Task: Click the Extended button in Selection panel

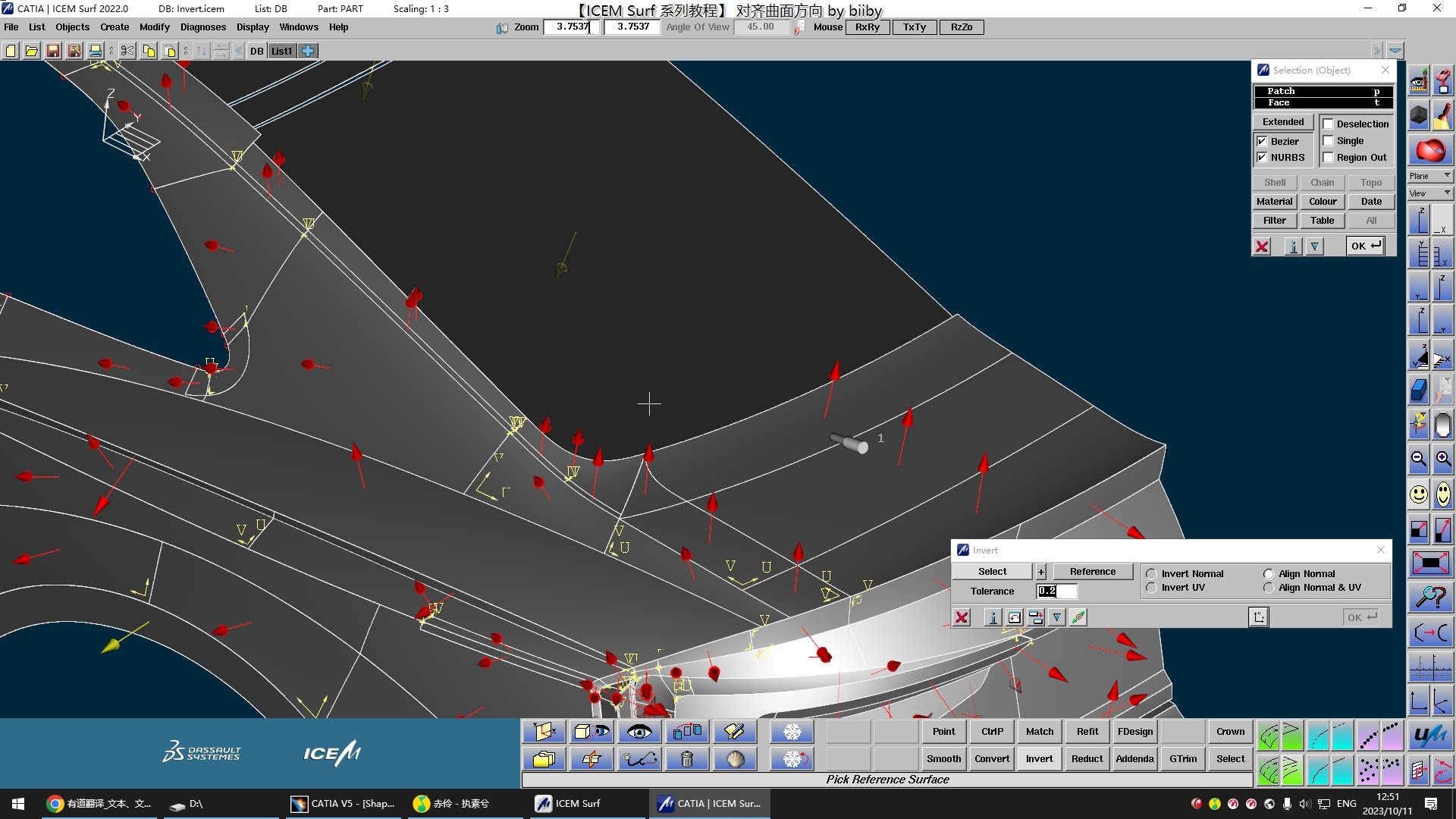Action: (x=1283, y=122)
